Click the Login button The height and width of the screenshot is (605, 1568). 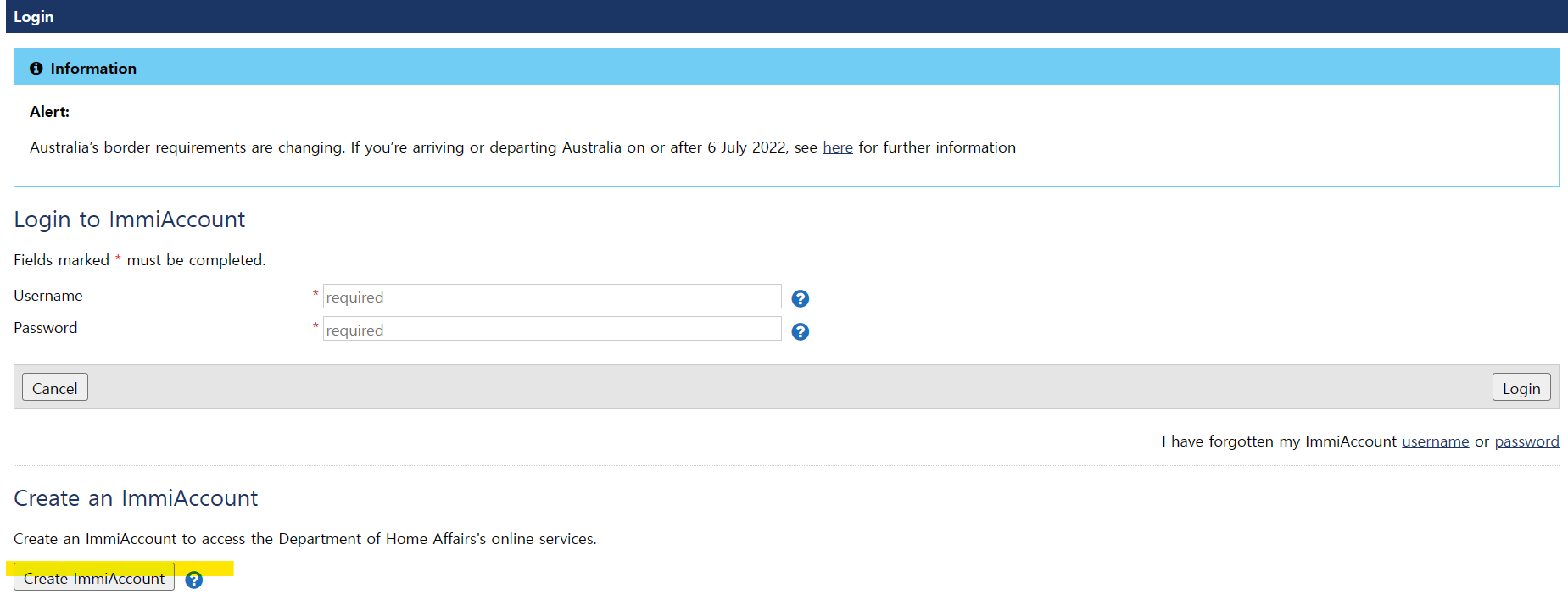tap(1521, 387)
